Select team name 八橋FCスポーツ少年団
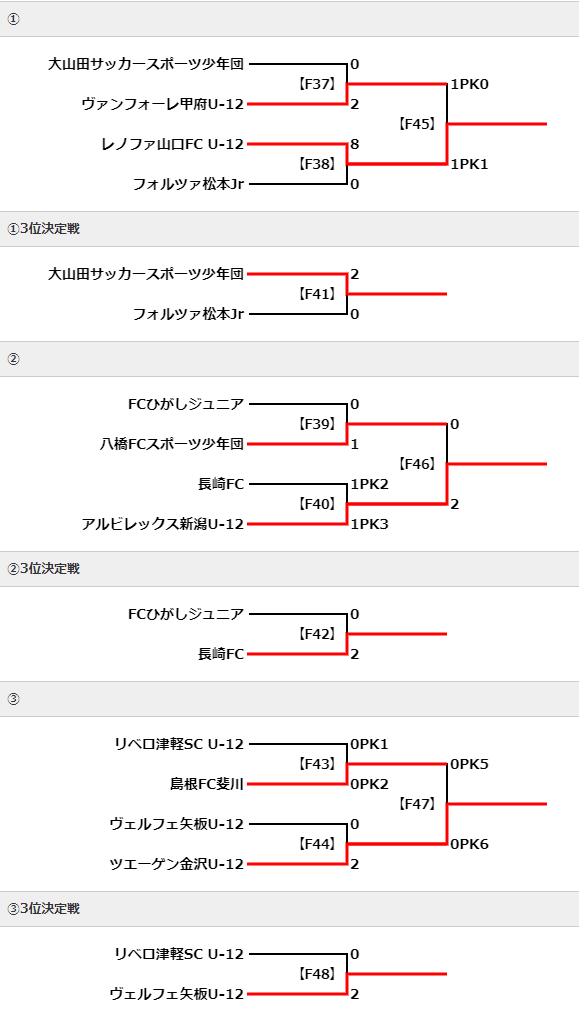Image resolution: width=579 pixels, height=1017 pixels. [x=172, y=444]
